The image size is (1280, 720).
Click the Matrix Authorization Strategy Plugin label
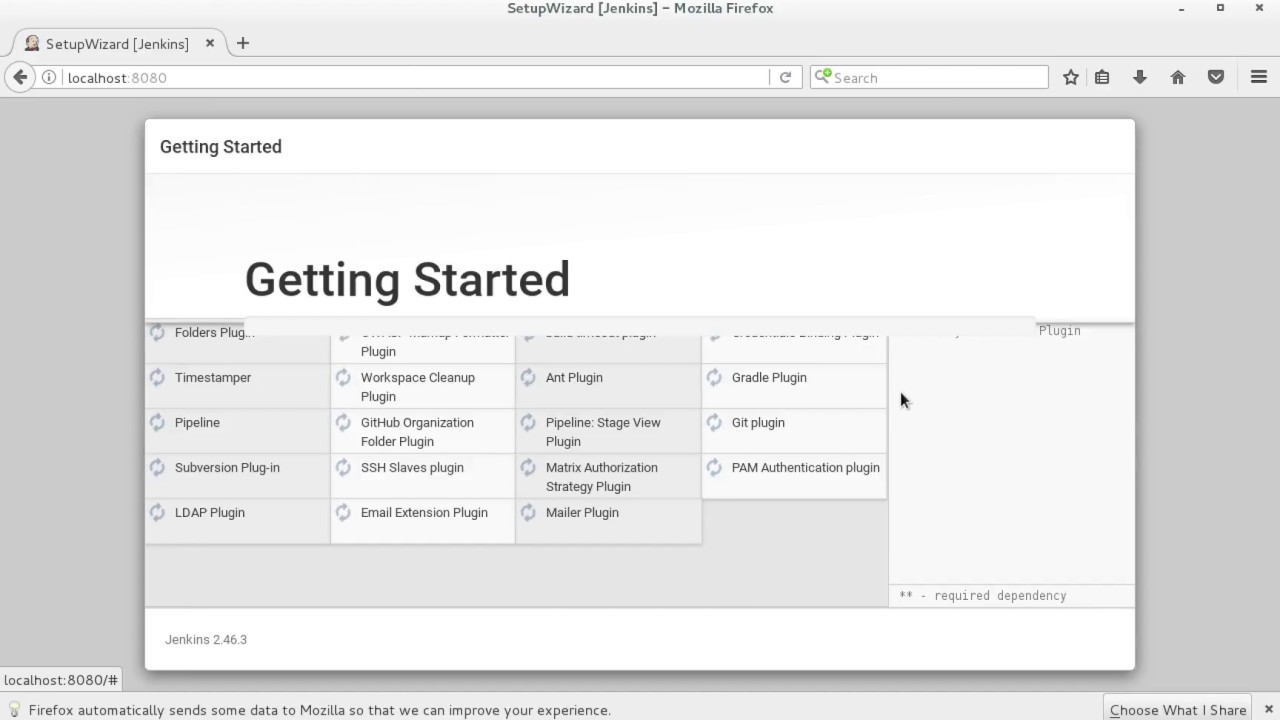tap(602, 477)
